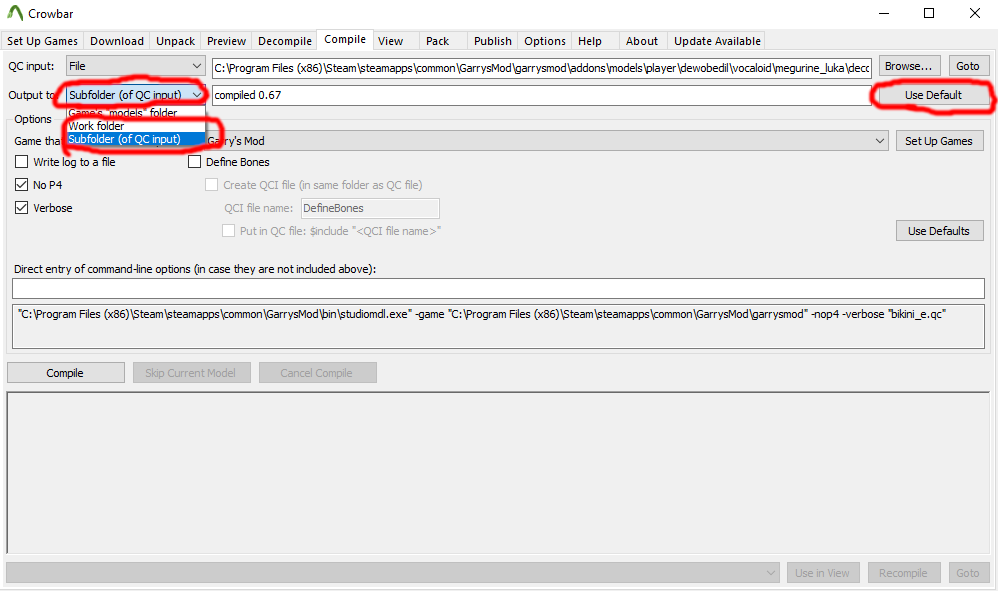Maximize the Crowbar window

[929, 13]
